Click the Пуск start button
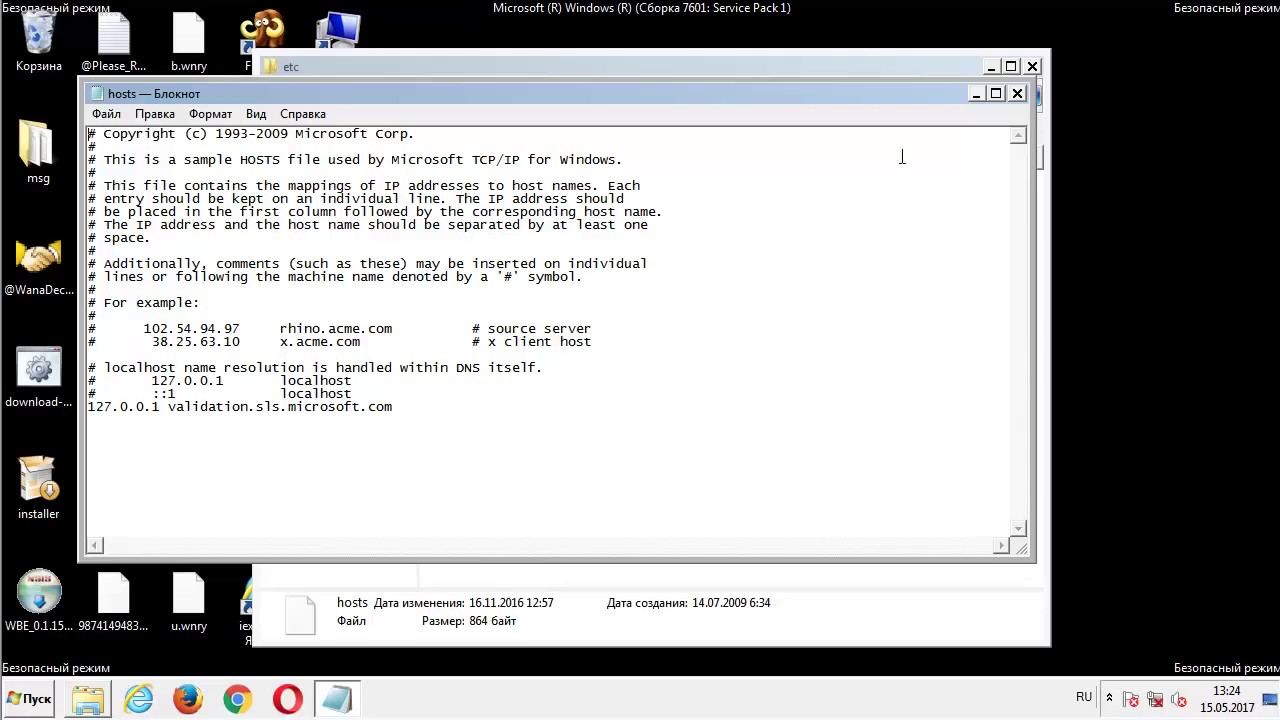Viewport: 1280px width, 720px height. [x=28, y=699]
